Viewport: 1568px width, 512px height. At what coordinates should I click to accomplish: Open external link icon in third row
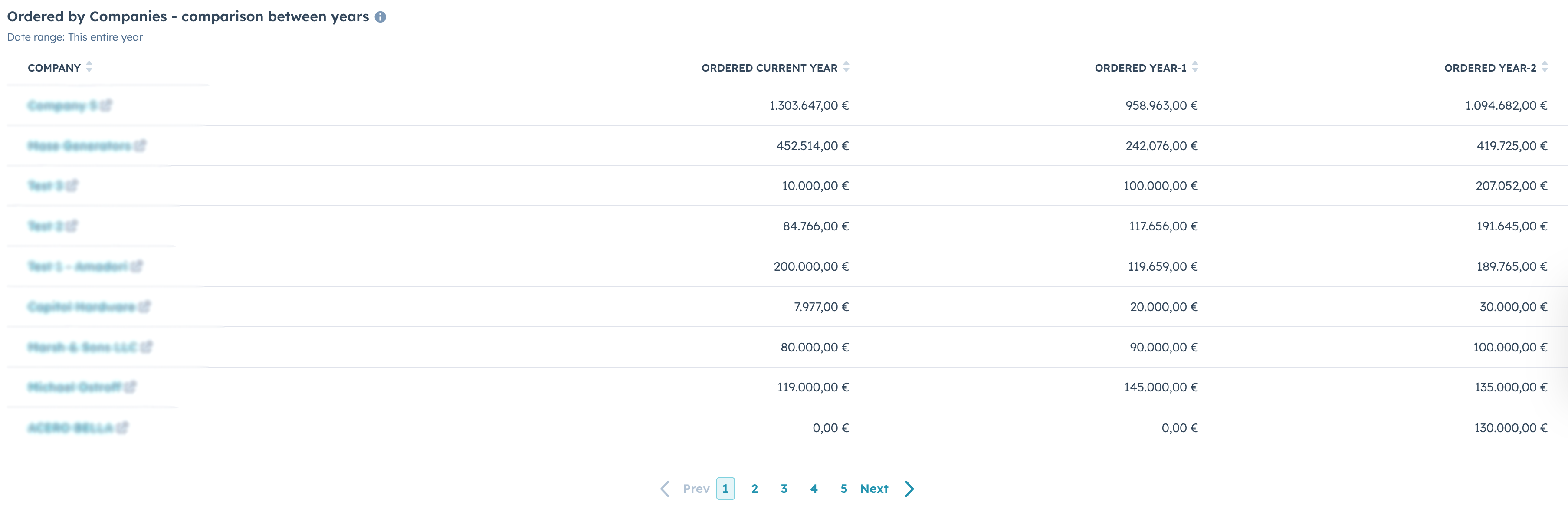72,185
